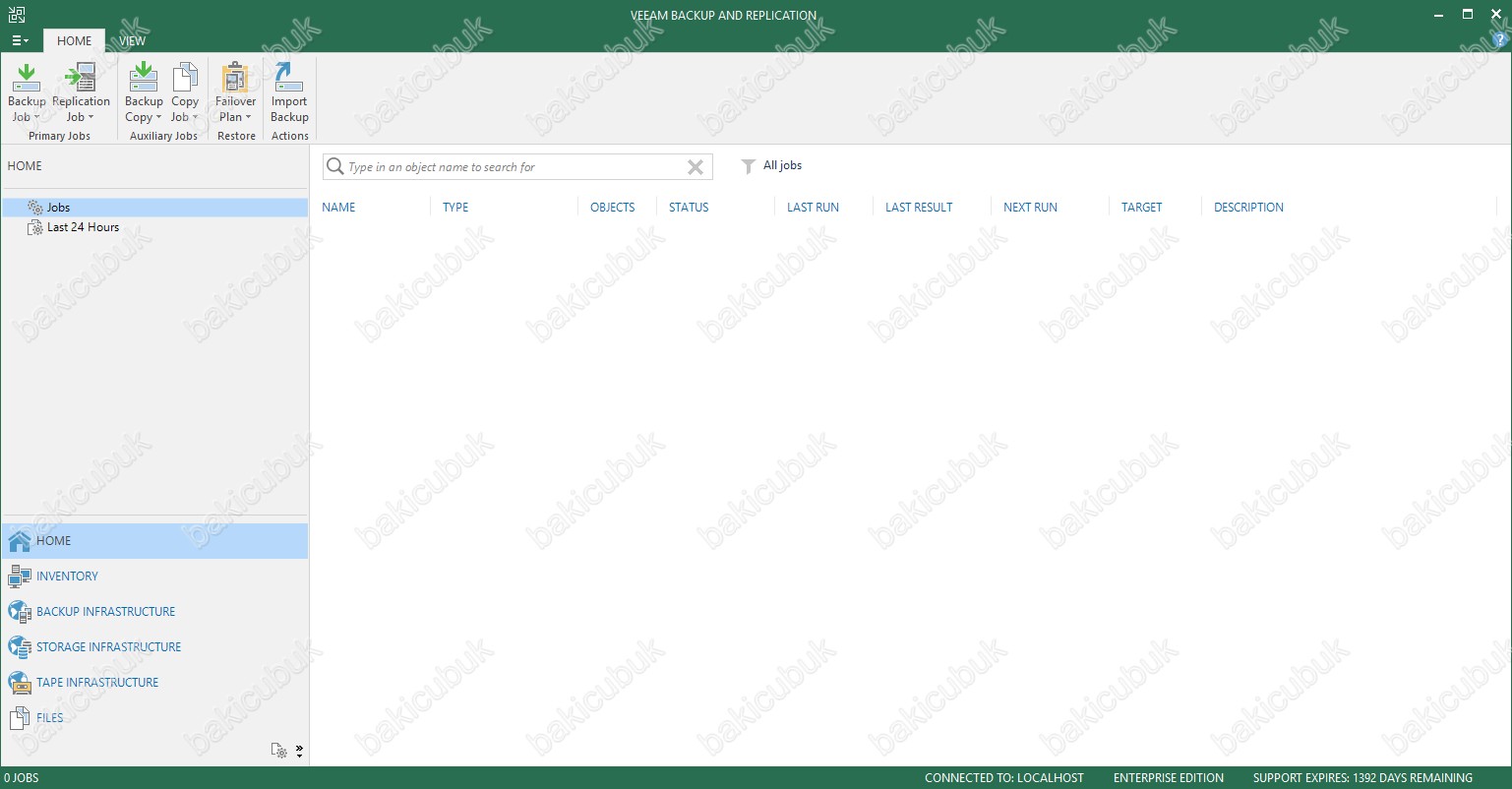Viewport: 1512px width, 789px height.
Task: Minimize the Veeam window
Action: pos(1439,14)
